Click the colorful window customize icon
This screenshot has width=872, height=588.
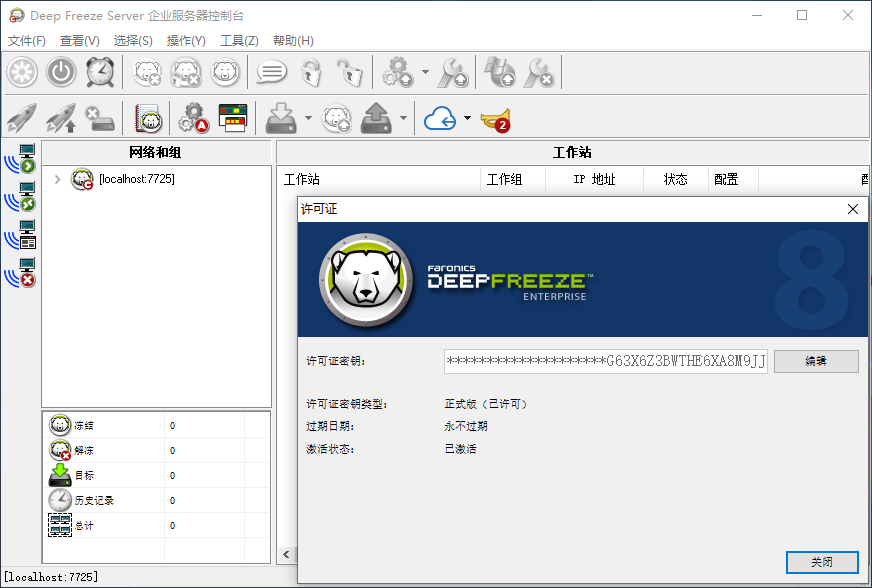click(x=233, y=118)
